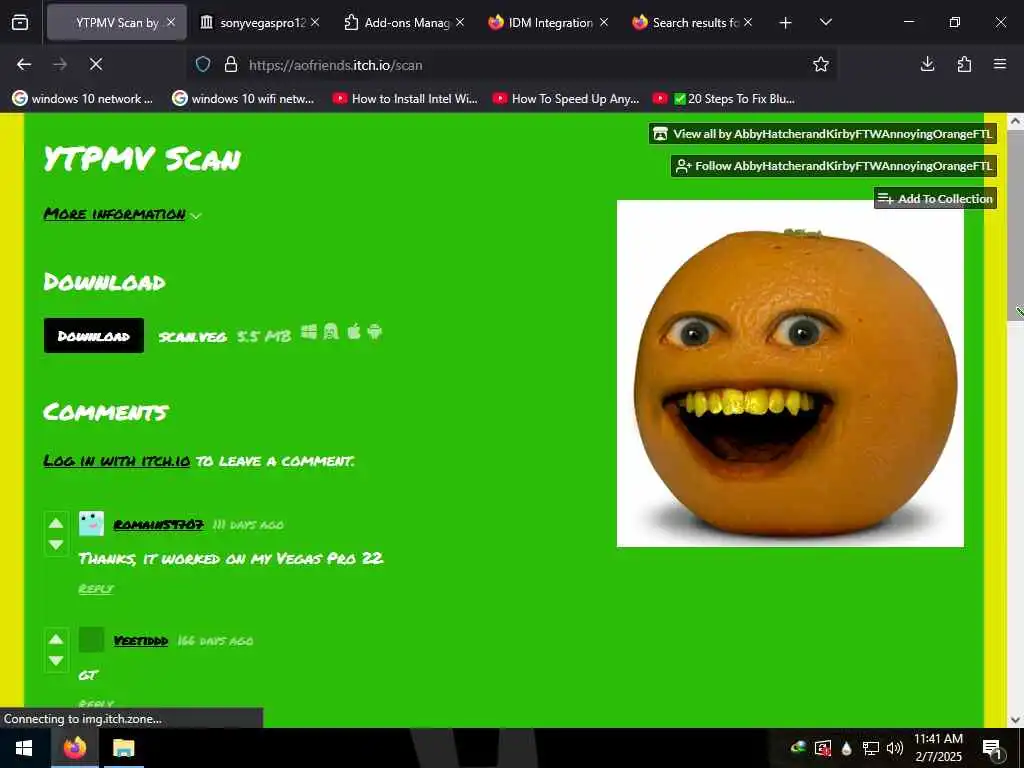
Task: Open the Romain59707 avatar image
Action: 91,524
